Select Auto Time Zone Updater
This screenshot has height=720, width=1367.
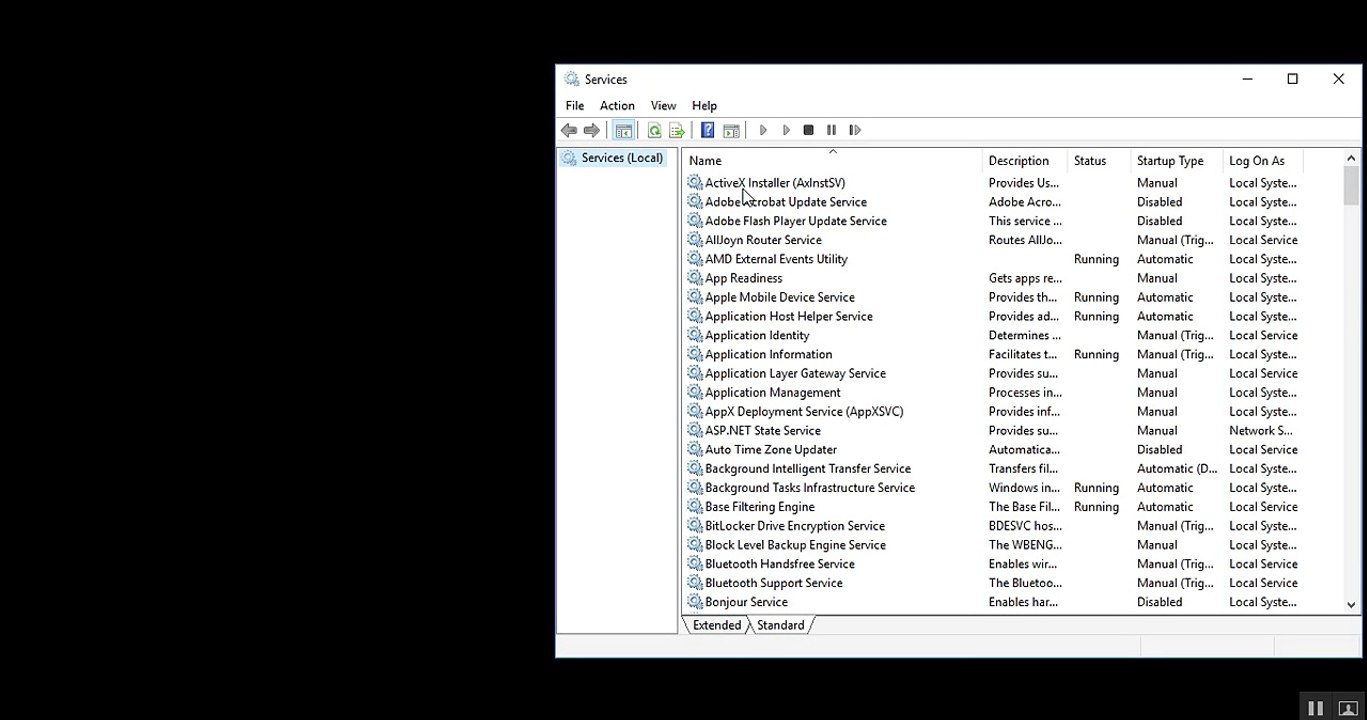tap(771, 450)
